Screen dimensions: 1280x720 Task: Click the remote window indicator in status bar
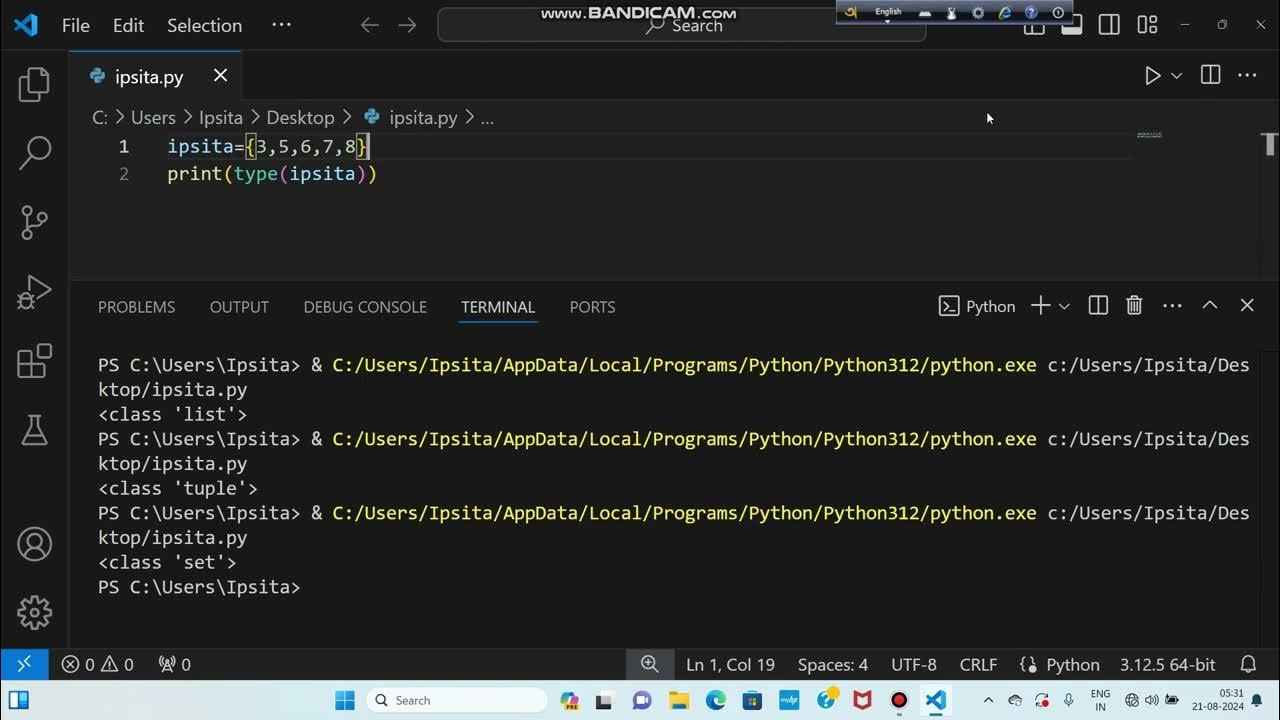coord(24,664)
